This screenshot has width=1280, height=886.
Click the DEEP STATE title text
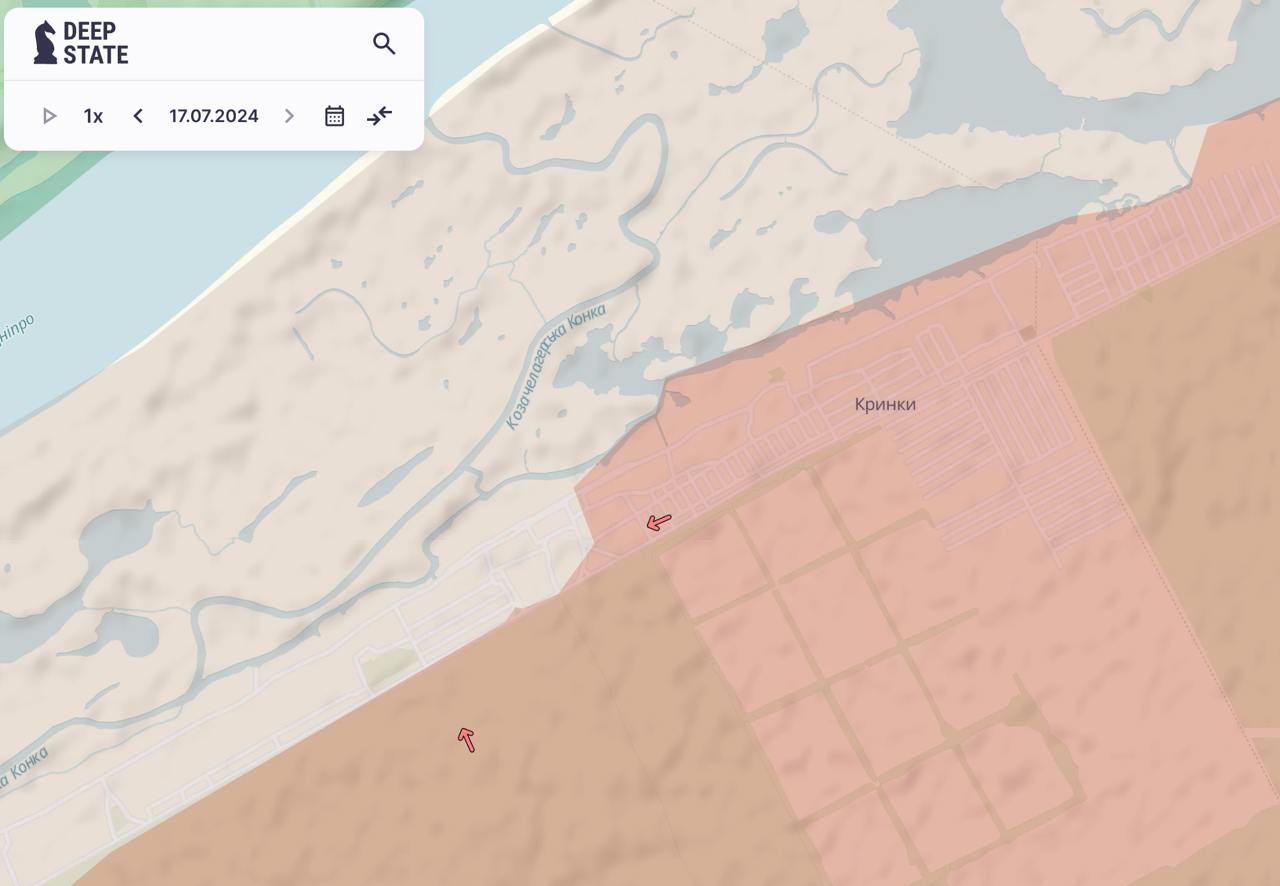coord(95,43)
